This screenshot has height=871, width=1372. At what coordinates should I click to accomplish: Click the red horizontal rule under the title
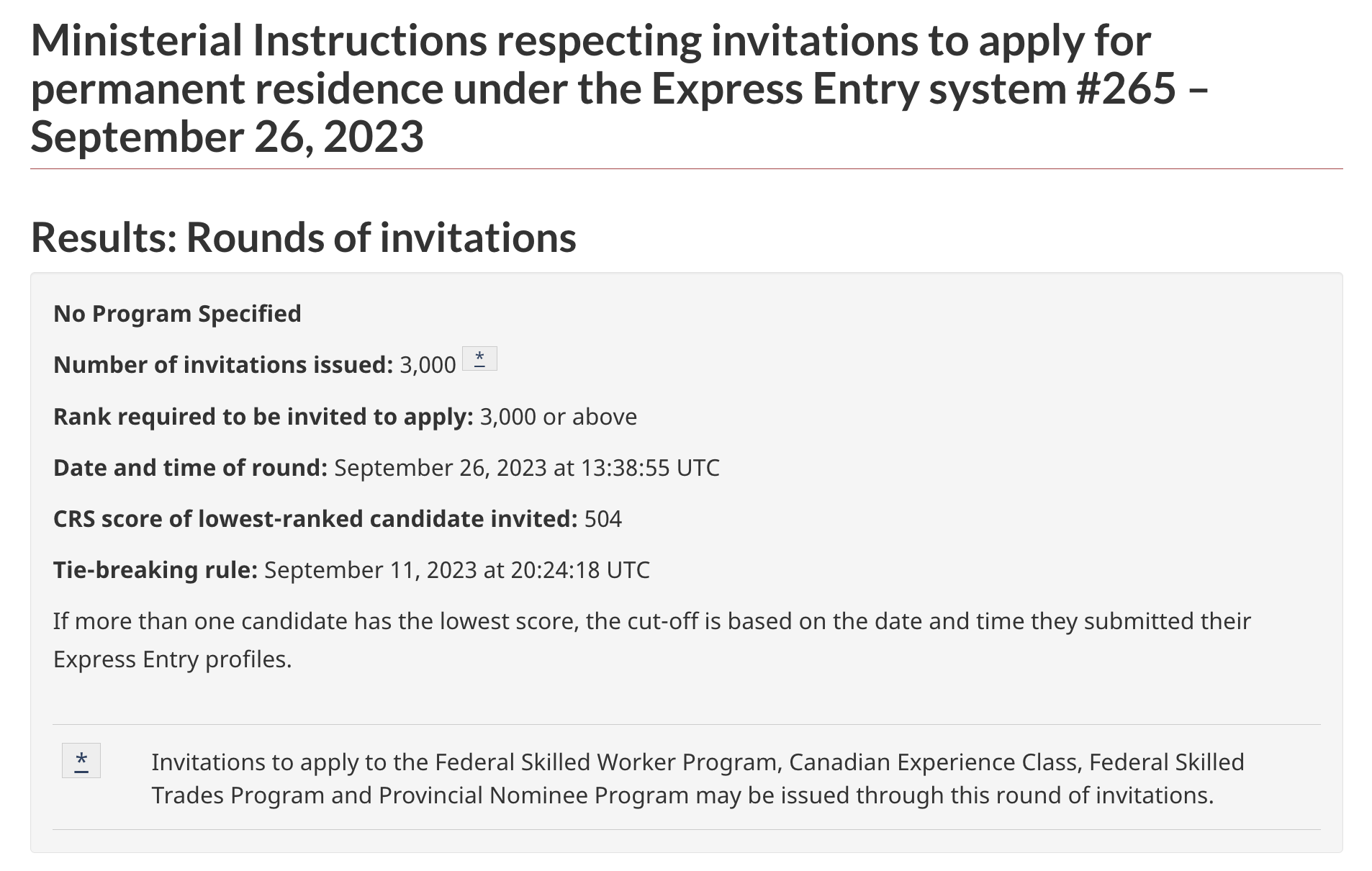pos(686,169)
